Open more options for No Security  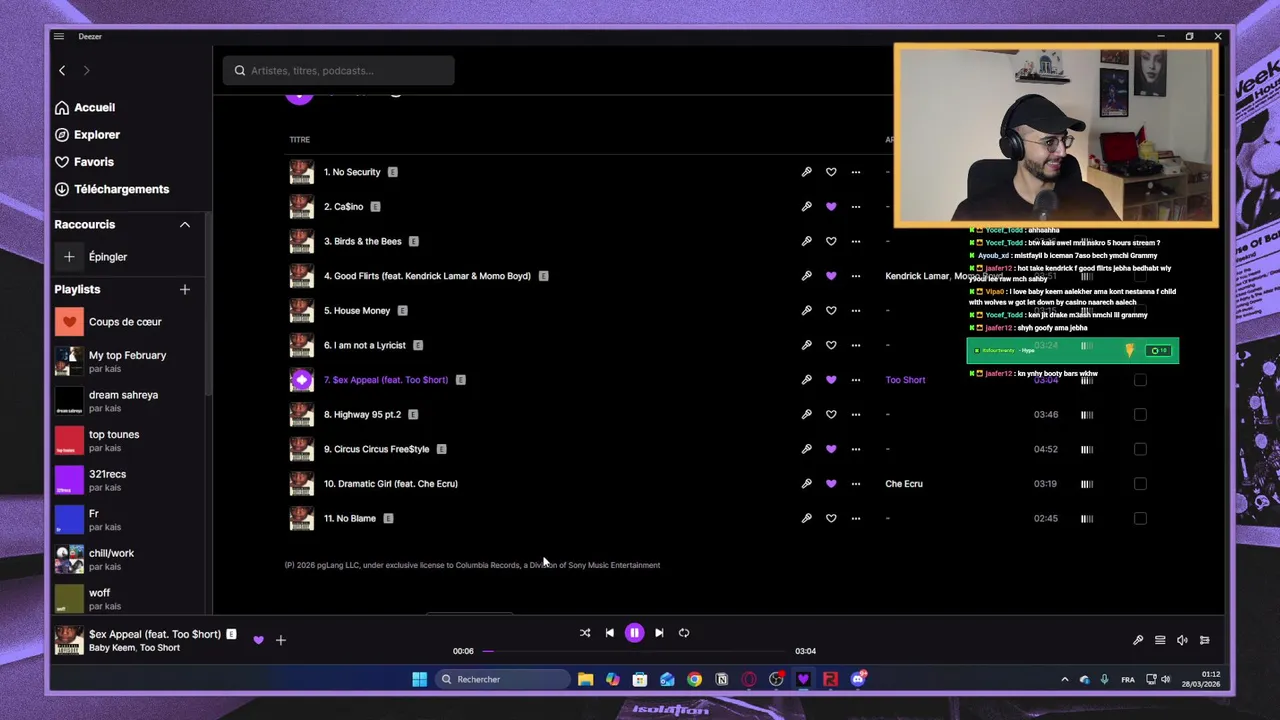pyautogui.click(x=855, y=172)
